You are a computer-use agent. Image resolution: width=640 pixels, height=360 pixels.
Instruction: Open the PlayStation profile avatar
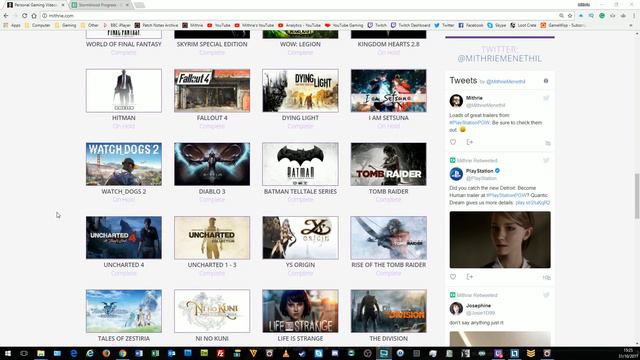point(456,174)
